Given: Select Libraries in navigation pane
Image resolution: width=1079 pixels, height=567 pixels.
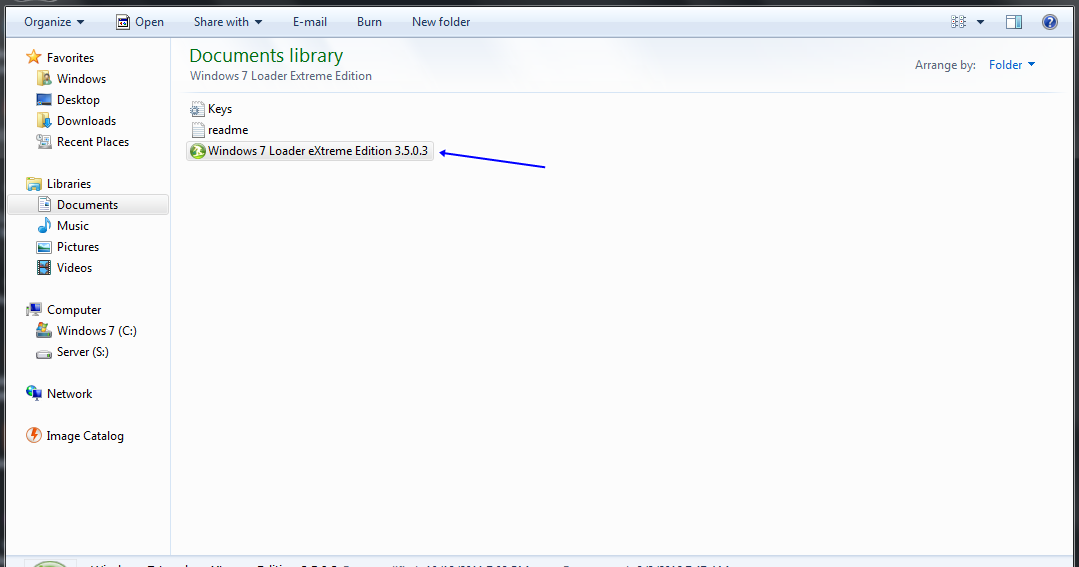Looking at the screenshot, I should click(x=69, y=184).
